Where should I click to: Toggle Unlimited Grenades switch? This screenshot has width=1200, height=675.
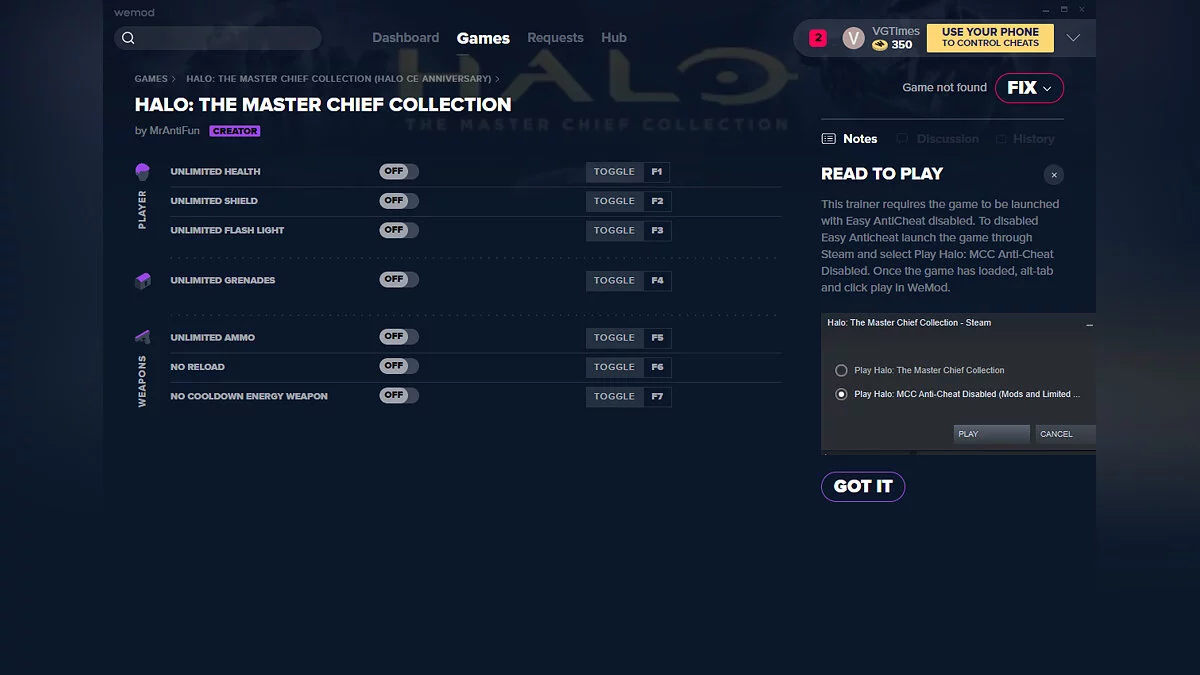[x=399, y=280]
